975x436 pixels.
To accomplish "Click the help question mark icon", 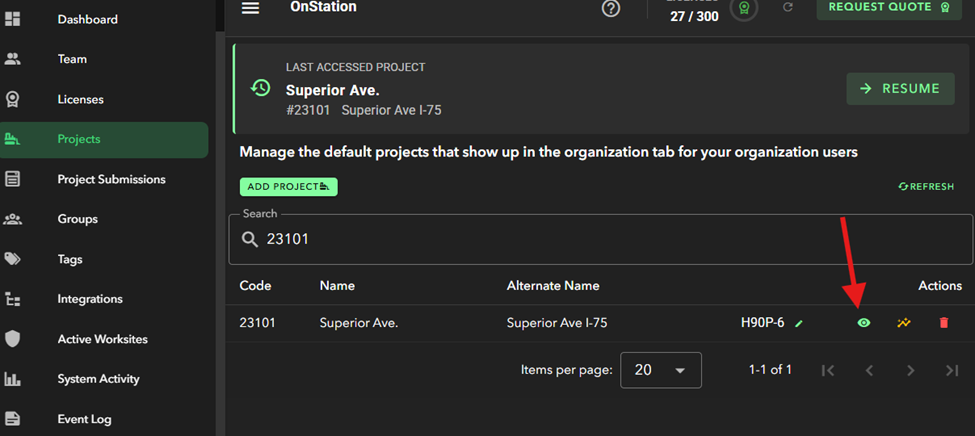I will pyautogui.click(x=611, y=9).
